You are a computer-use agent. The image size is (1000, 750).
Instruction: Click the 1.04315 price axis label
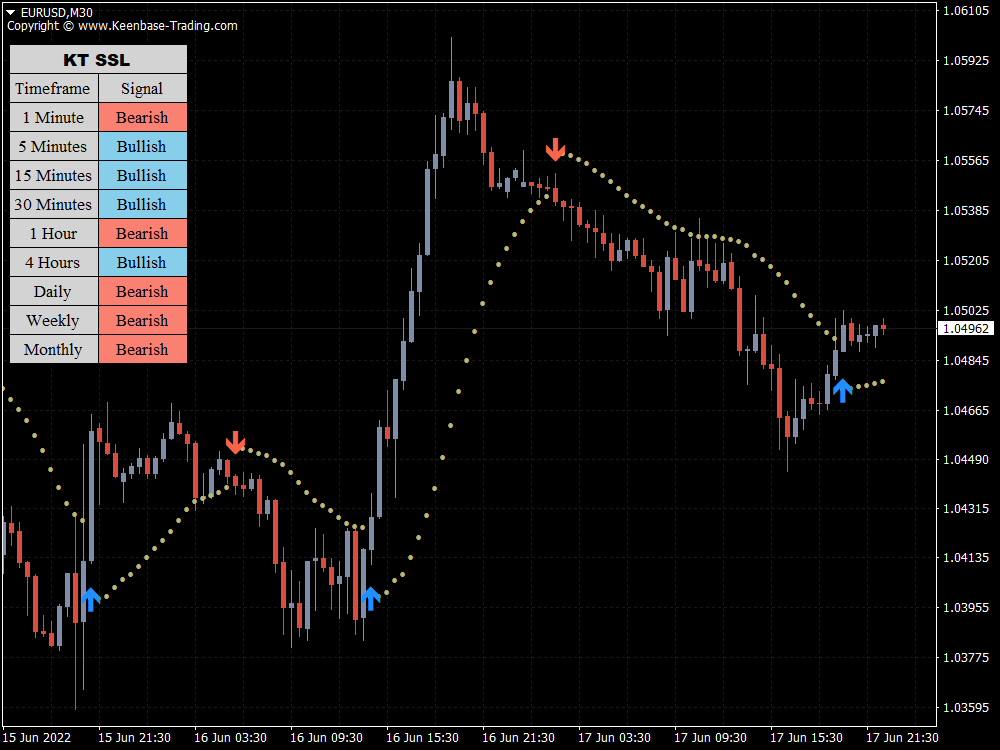click(x=966, y=509)
